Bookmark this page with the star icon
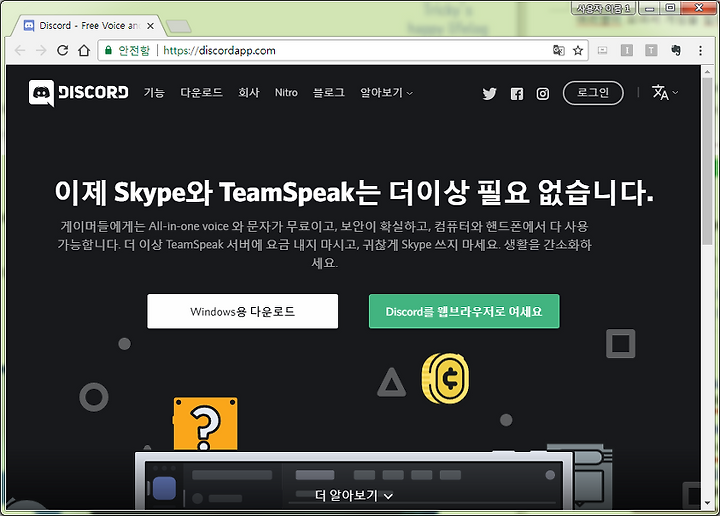The image size is (720, 516). tap(578, 50)
